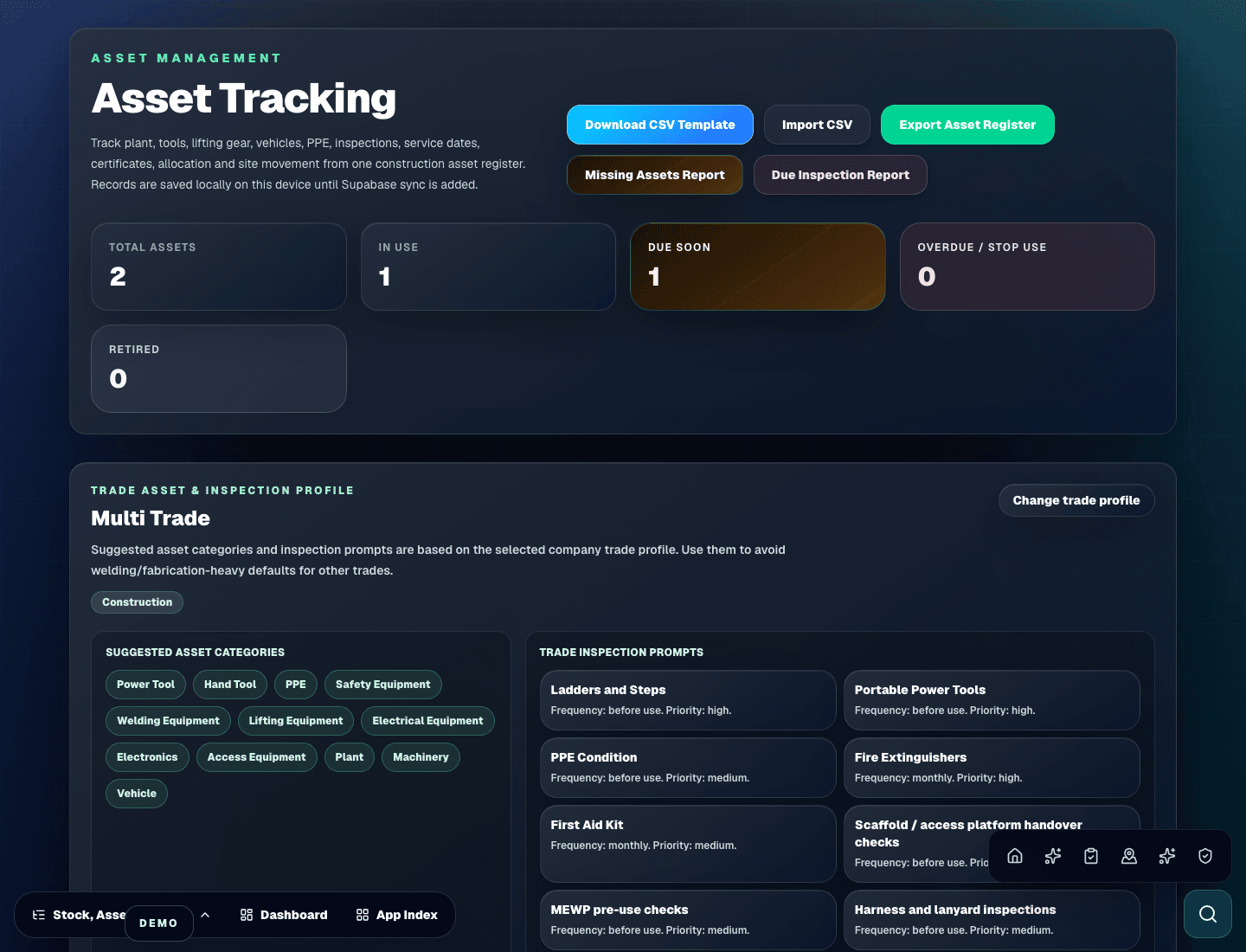Select Electrical Equipment category chip

pyautogui.click(x=427, y=721)
